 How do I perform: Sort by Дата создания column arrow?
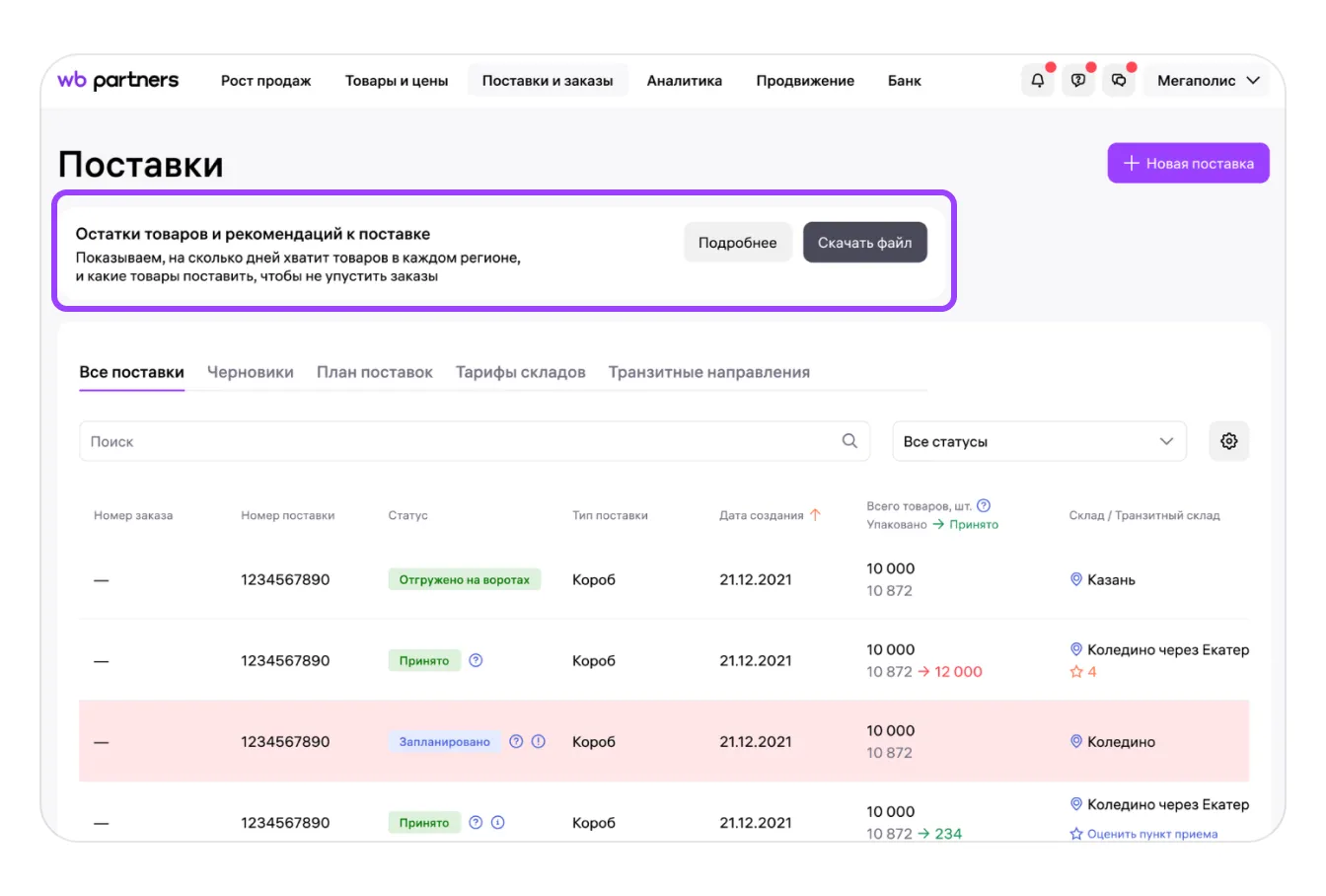(815, 515)
